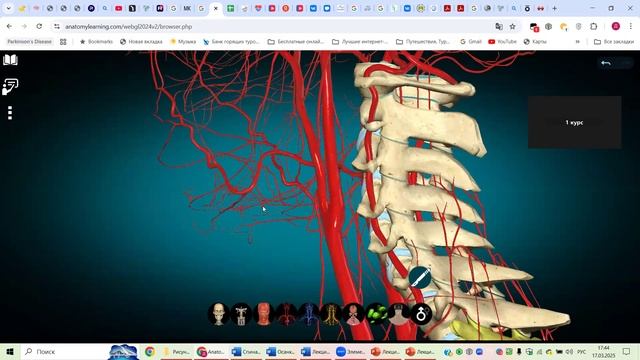Screen dimensions: 640x360
Task: Click the '1 курс' overlay panel
Action: tap(575, 122)
